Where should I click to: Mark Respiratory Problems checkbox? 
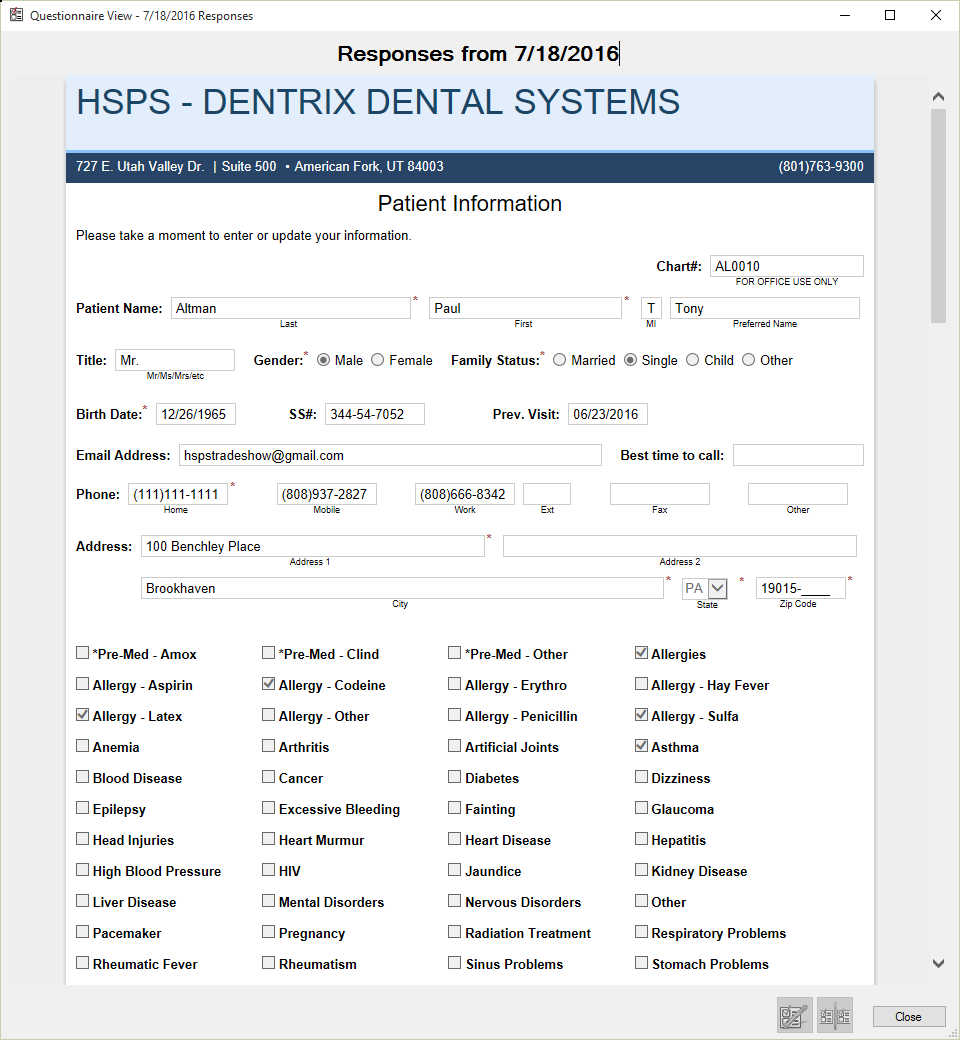(641, 932)
